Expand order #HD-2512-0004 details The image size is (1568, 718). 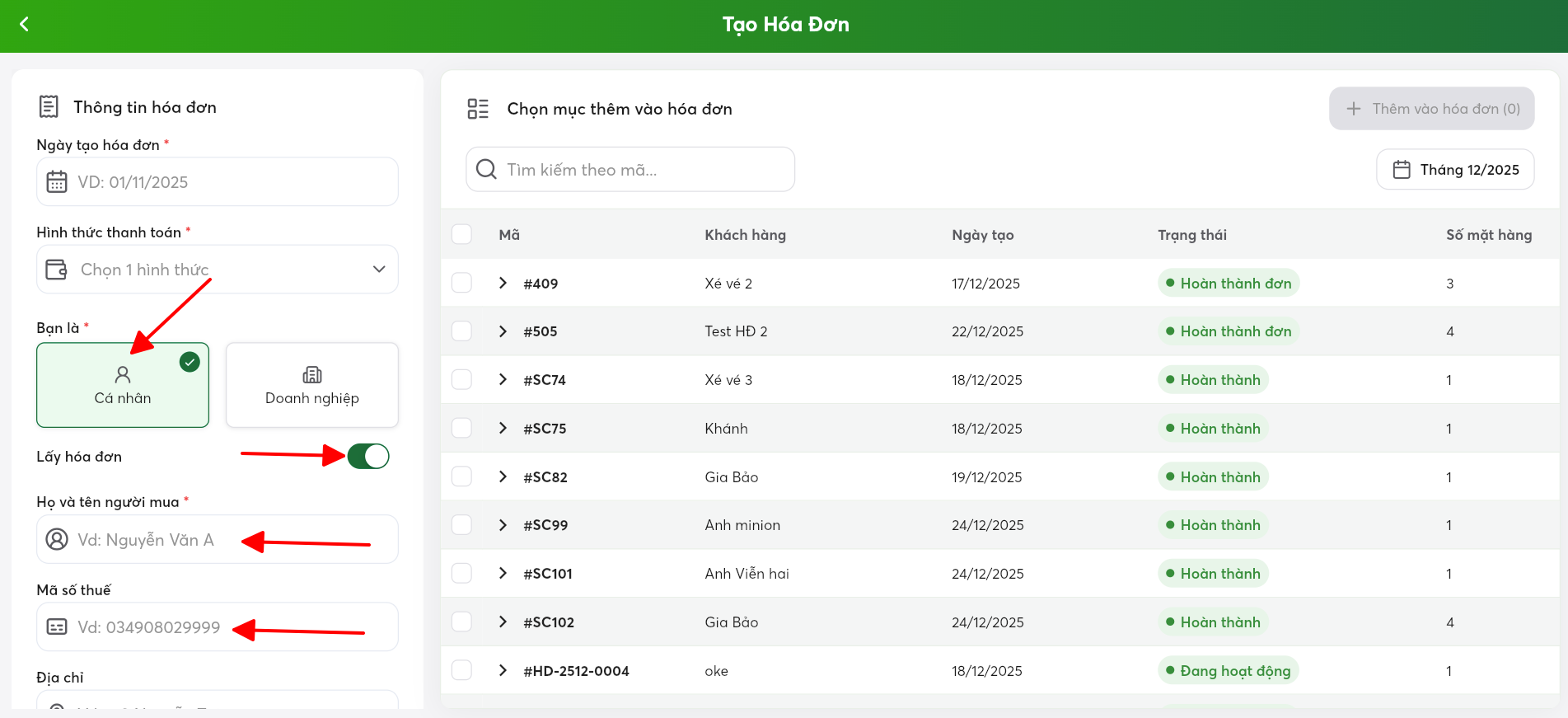[x=503, y=670]
